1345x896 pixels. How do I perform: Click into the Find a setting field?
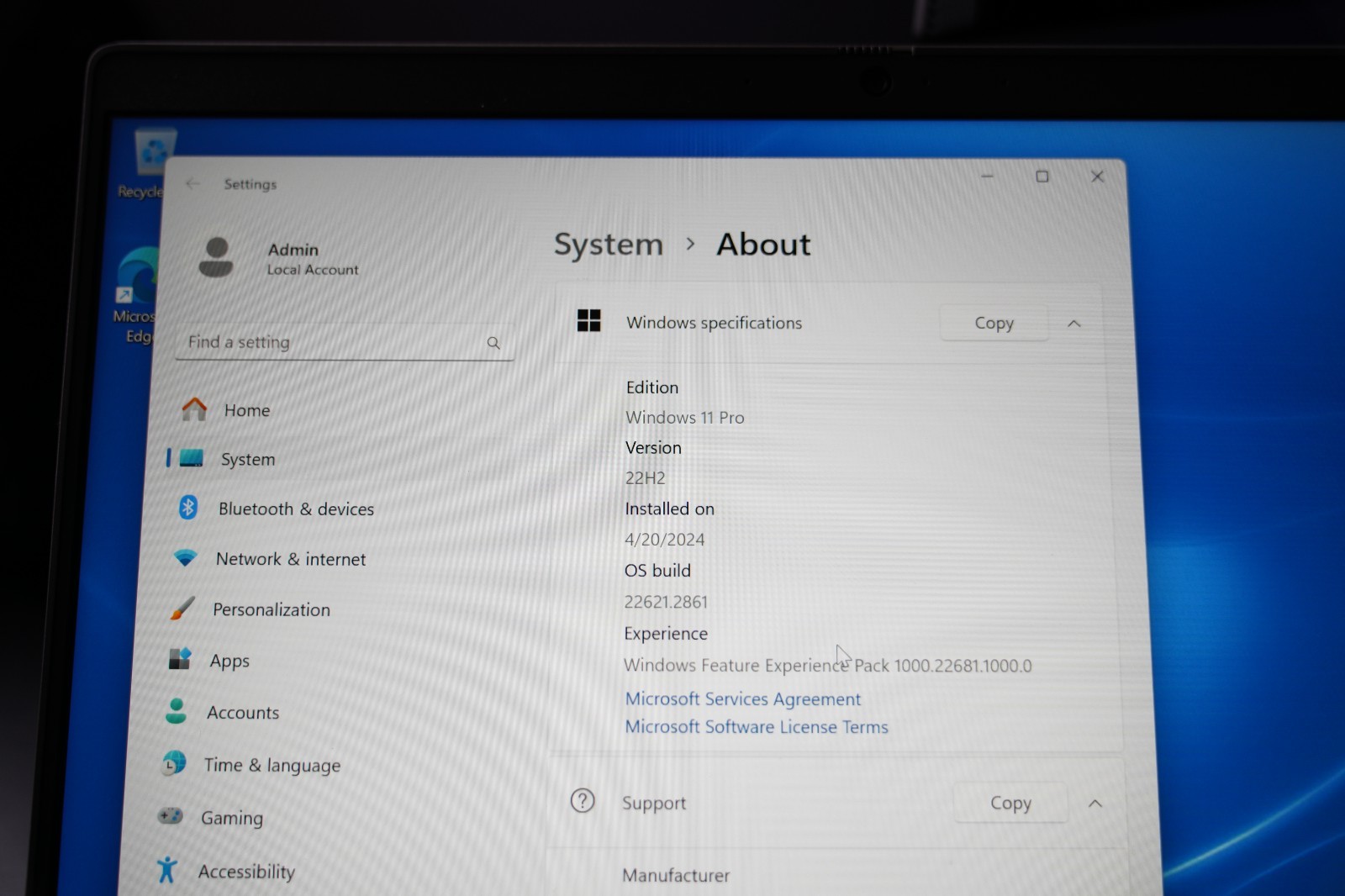(x=345, y=343)
